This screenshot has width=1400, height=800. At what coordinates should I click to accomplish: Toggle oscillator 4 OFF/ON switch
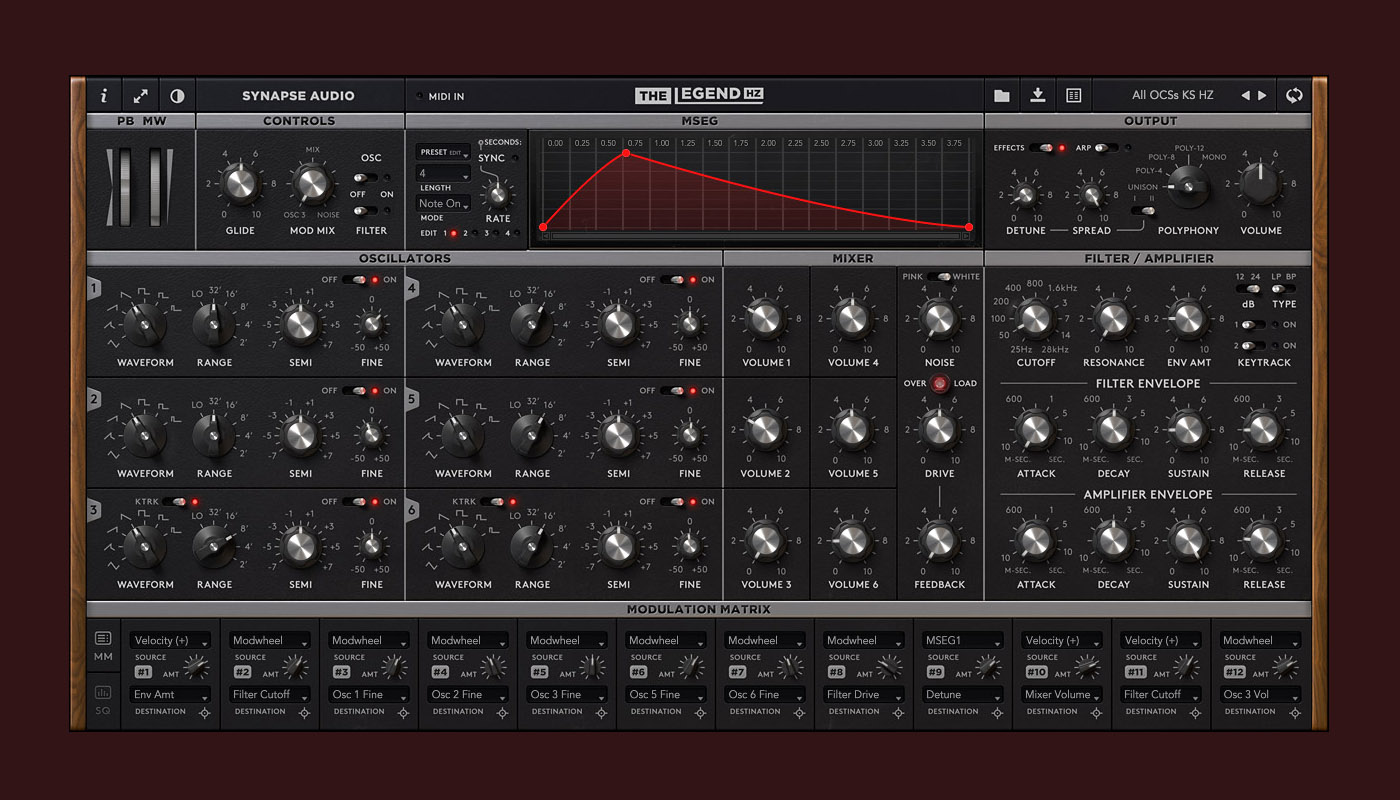(x=673, y=280)
